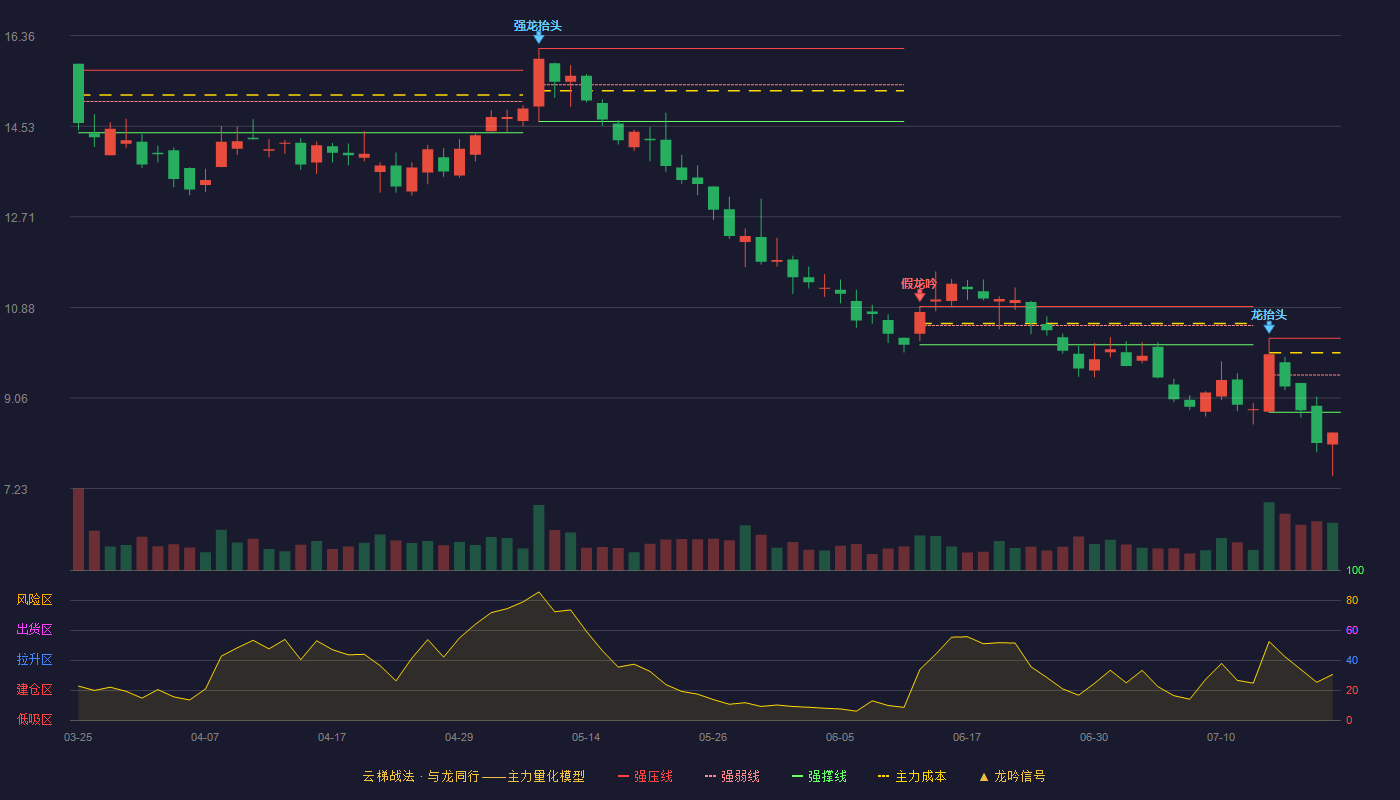
Task: Click the 06-17 date label
Action: (967, 737)
